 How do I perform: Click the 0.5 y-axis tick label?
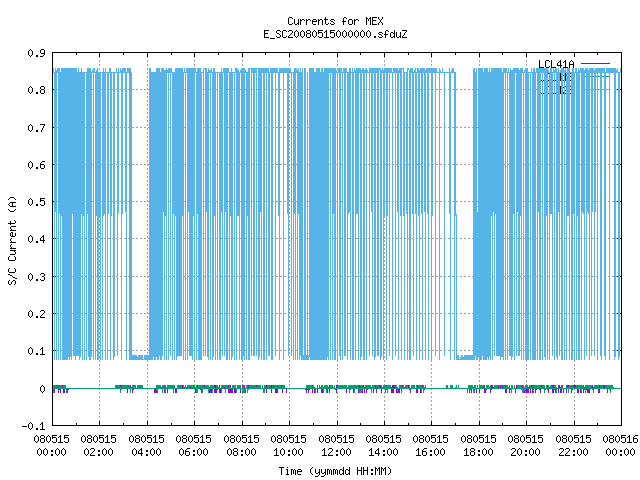coord(36,202)
